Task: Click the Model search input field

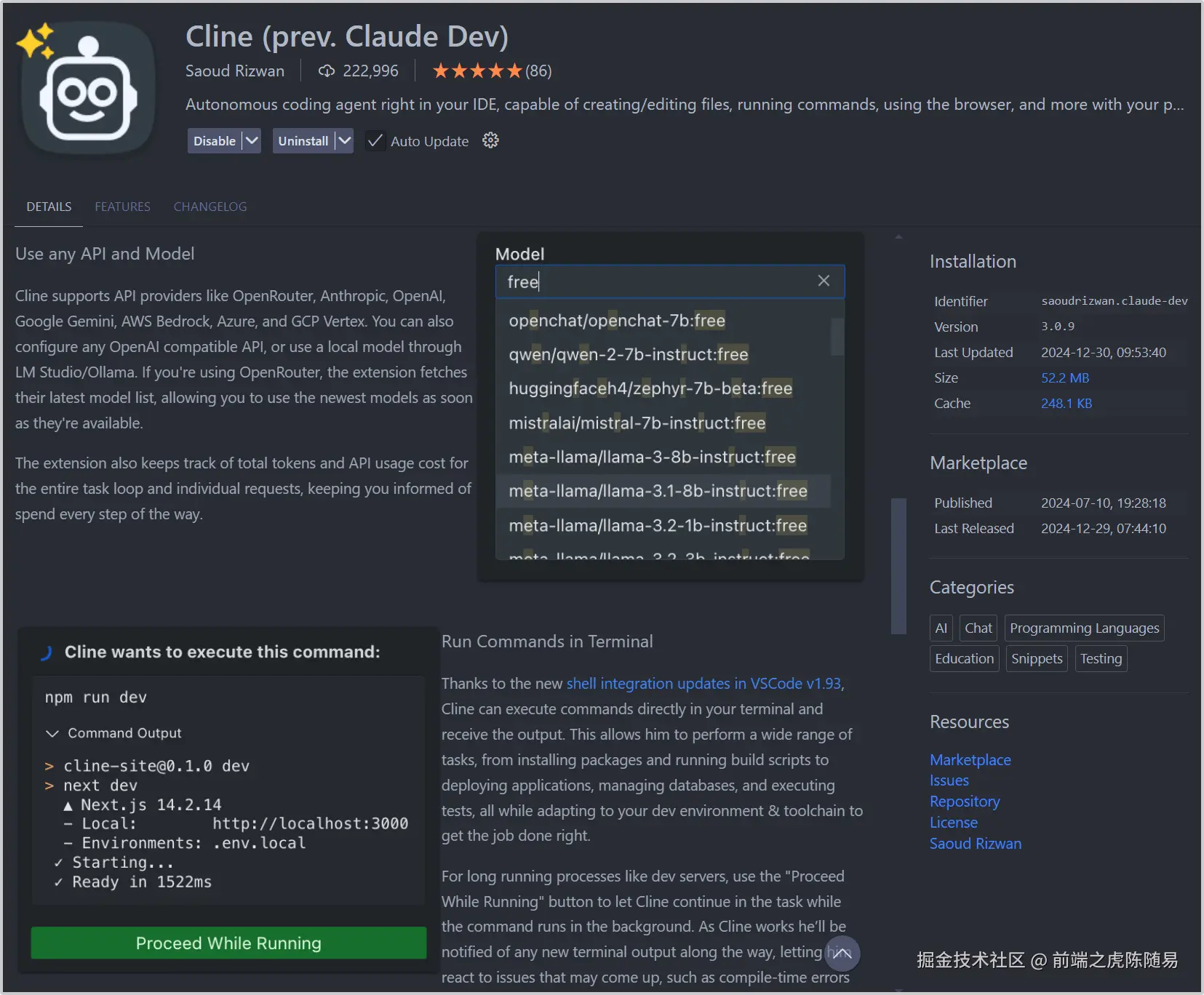Action: [x=670, y=281]
